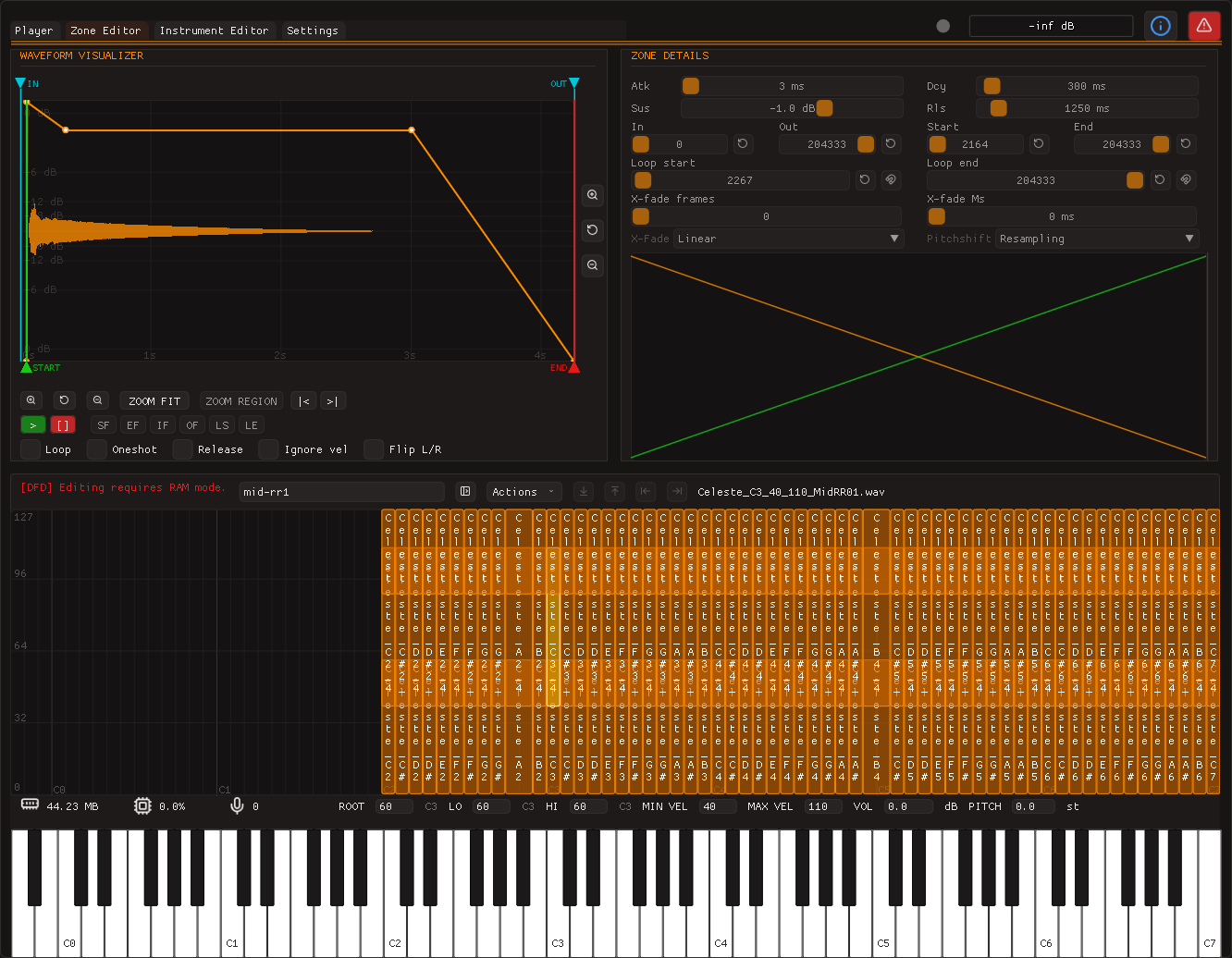Reset the Loop end value

(x=1160, y=180)
